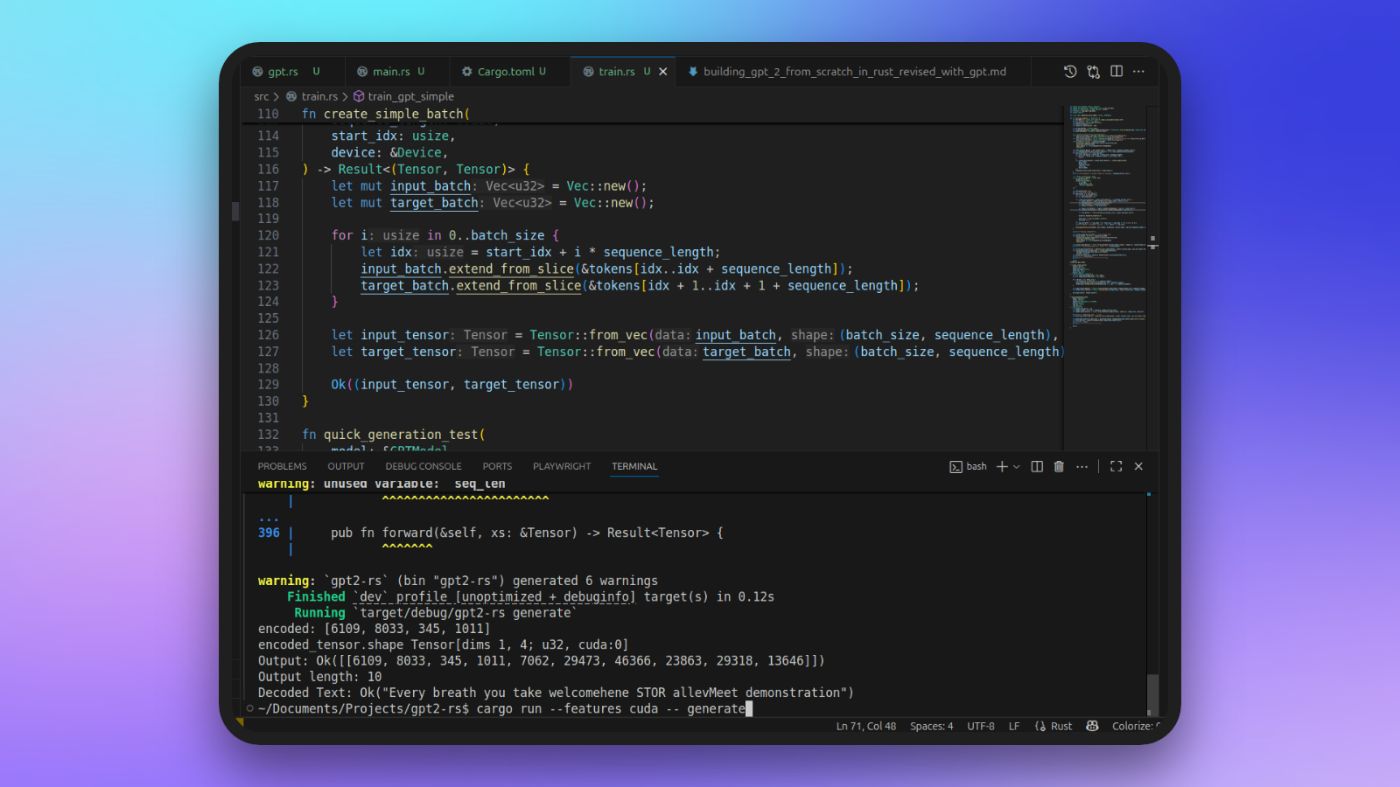
Task: Toggle maximized terminal panel size
Action: [x=1116, y=467]
